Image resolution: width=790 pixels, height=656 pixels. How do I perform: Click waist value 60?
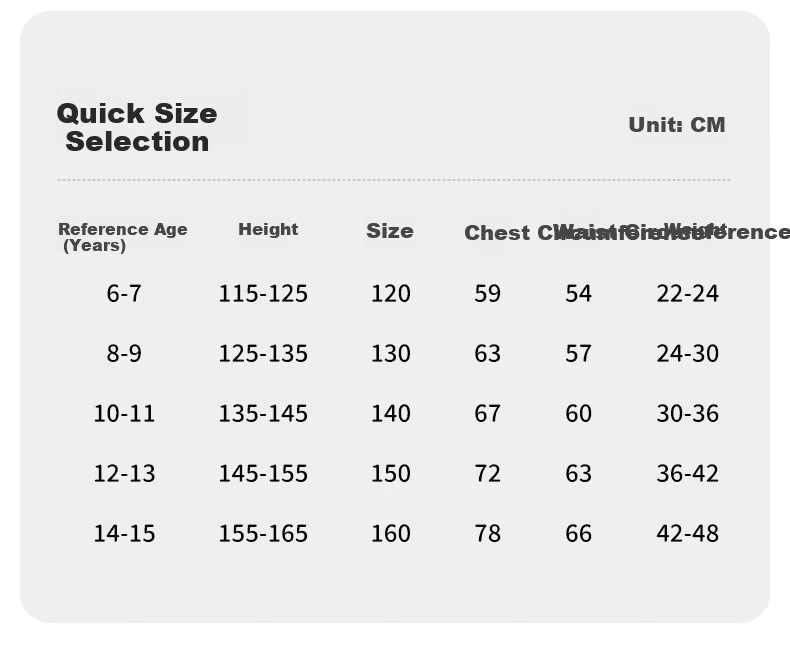point(578,414)
